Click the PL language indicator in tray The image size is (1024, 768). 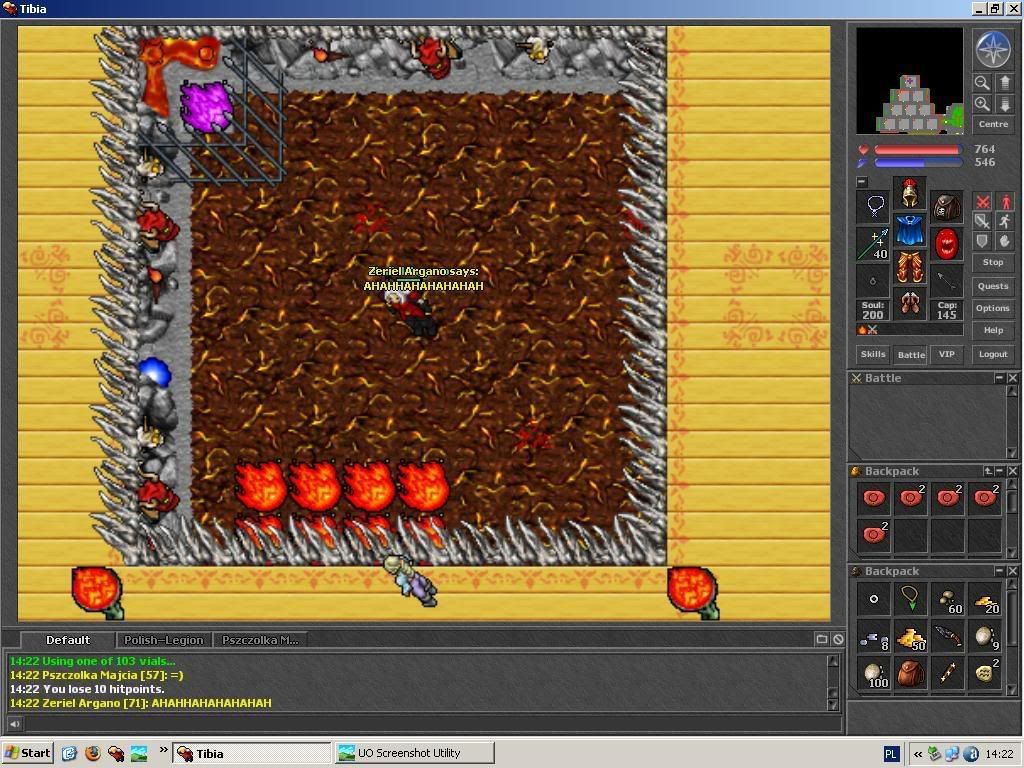[x=891, y=754]
